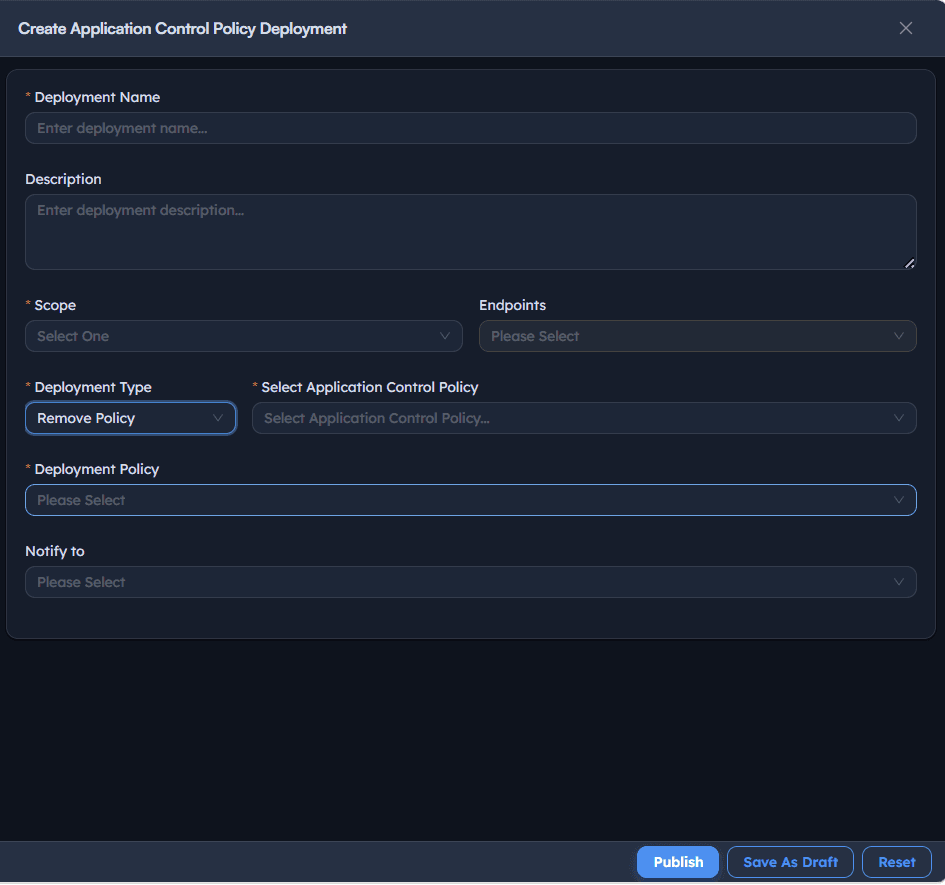
Task: Click the Deployment Name input field
Action: click(x=471, y=128)
